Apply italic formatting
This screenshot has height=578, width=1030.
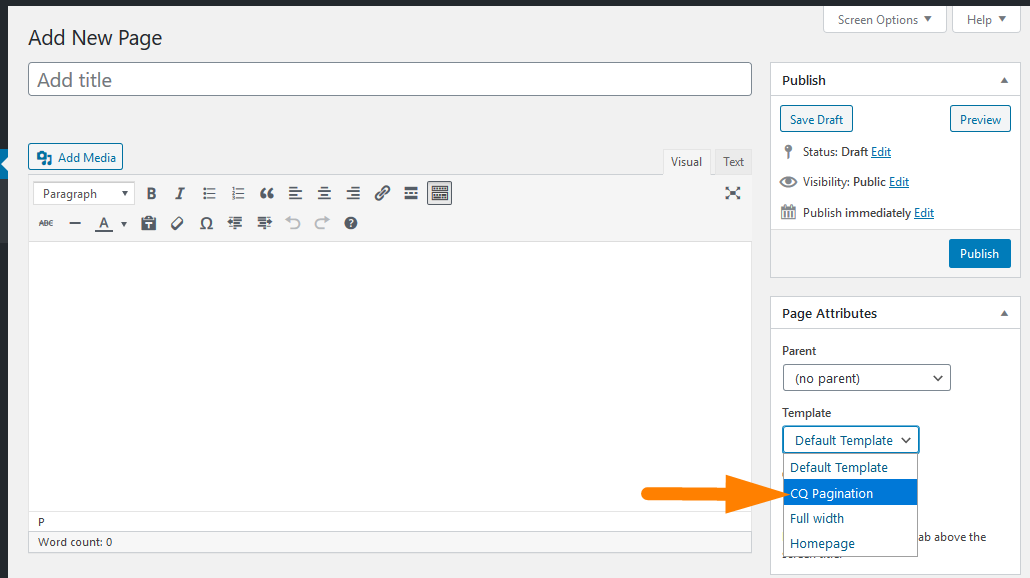pyautogui.click(x=179, y=193)
